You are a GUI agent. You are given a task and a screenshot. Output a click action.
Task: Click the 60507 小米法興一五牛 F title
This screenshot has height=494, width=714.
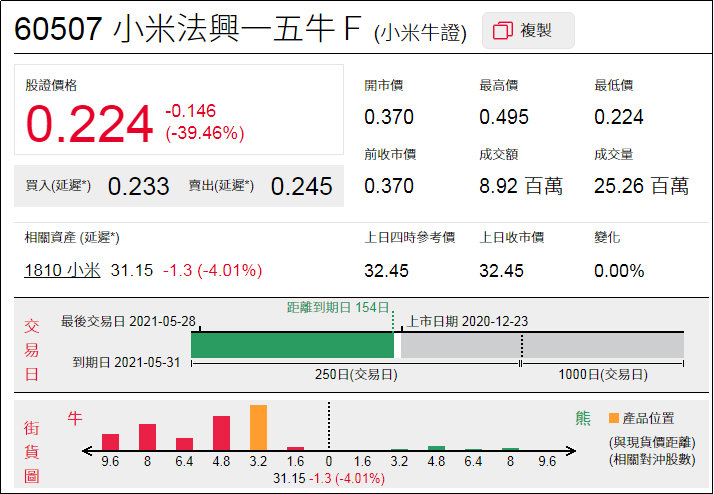(x=188, y=29)
